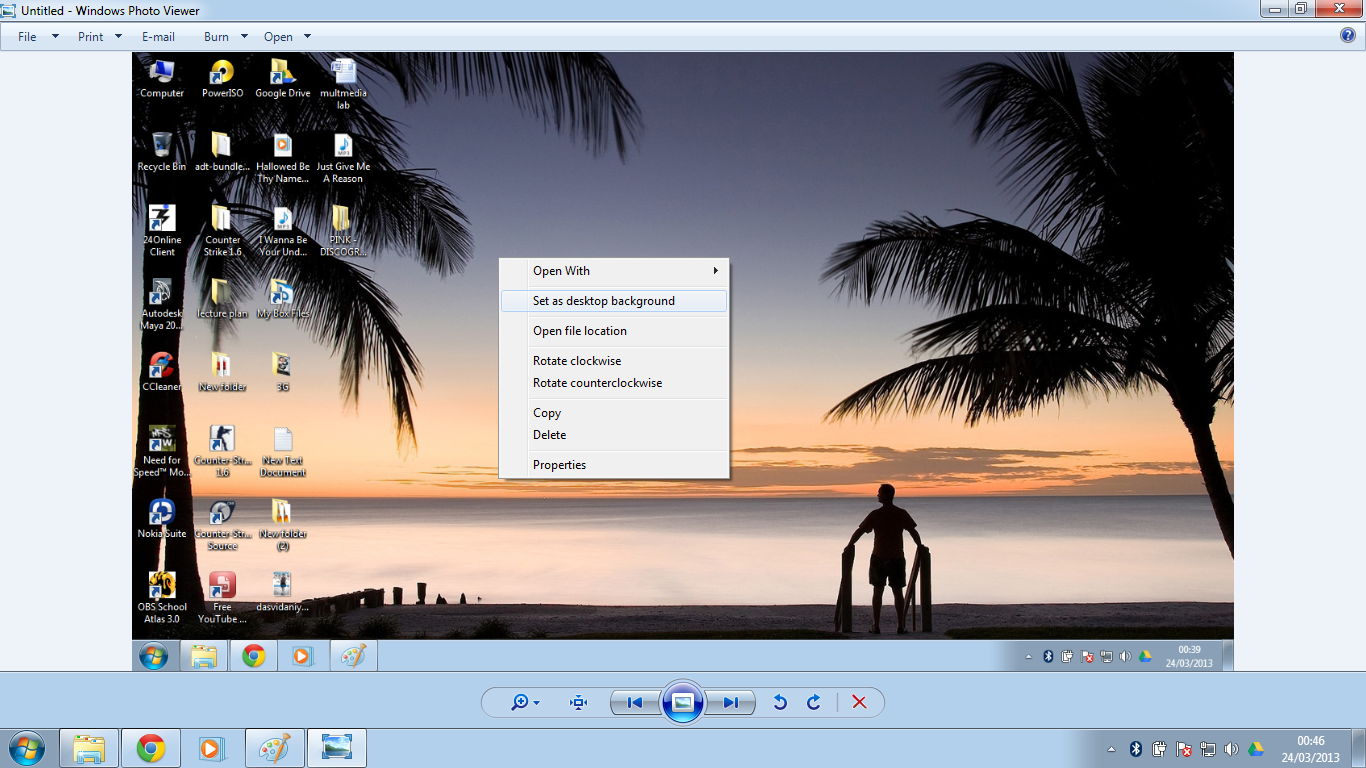Click the Just Give Me A Reason file
1366x768 pixels.
(x=343, y=158)
